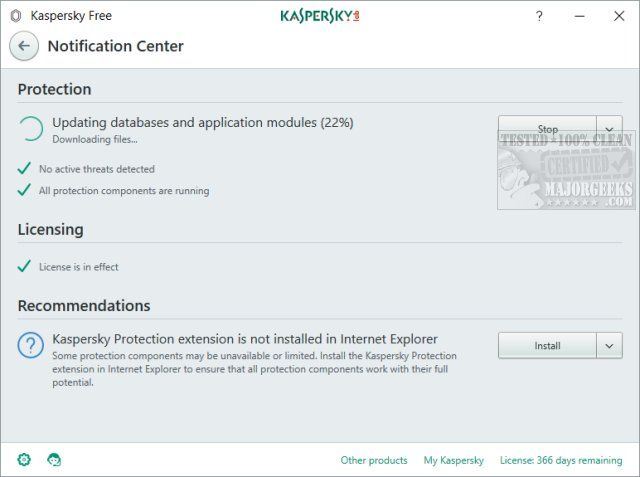
Task: Click License: 366 days remaining link
Action: click(561, 460)
